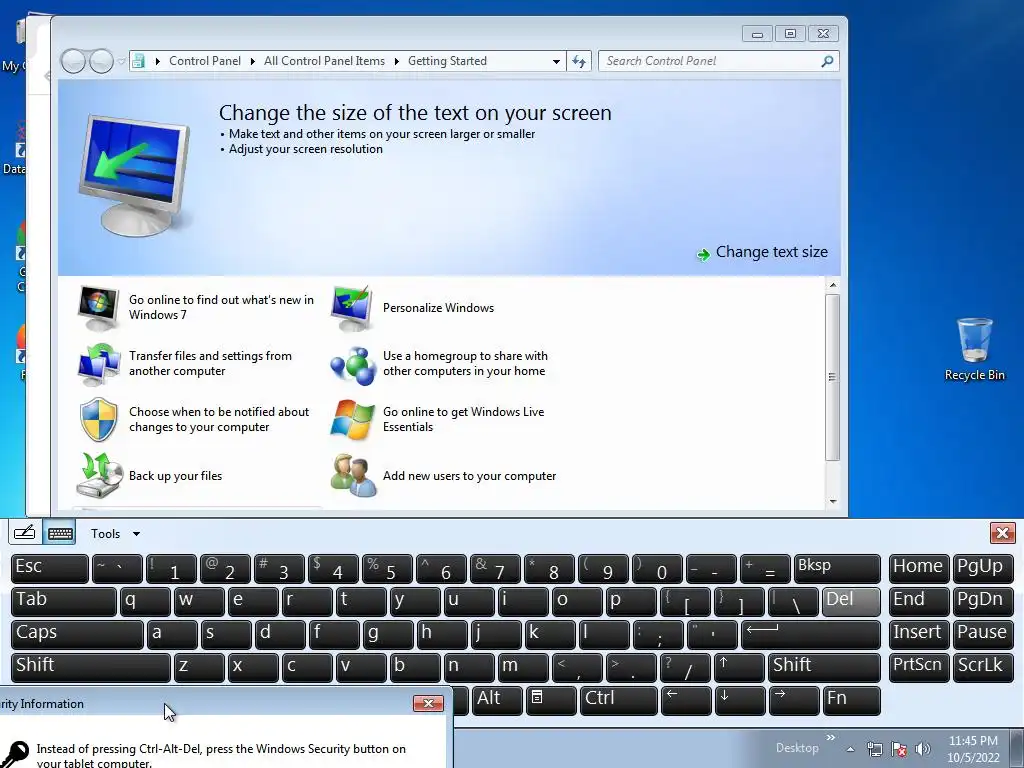1024x768 pixels.
Task: Open 'Personalize Windows' text link
Action: click(x=438, y=308)
